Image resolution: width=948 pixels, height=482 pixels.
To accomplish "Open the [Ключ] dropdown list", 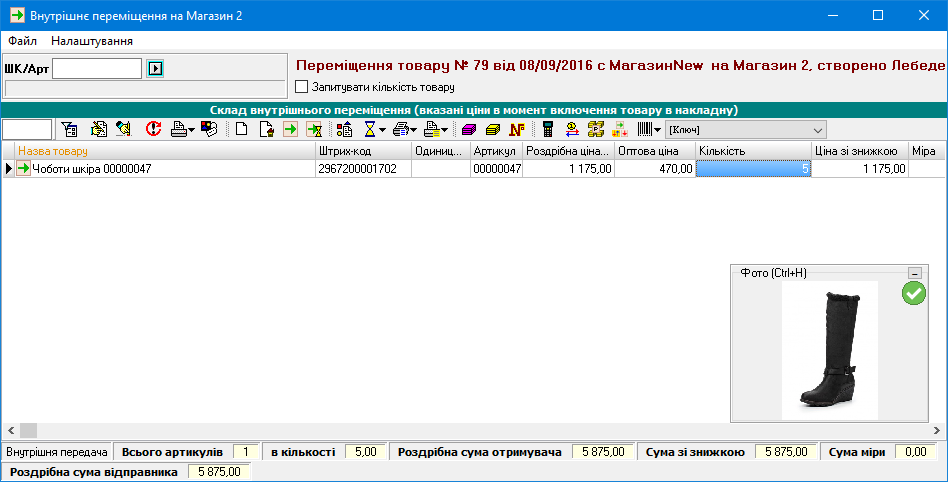I will pyautogui.click(x=818, y=130).
